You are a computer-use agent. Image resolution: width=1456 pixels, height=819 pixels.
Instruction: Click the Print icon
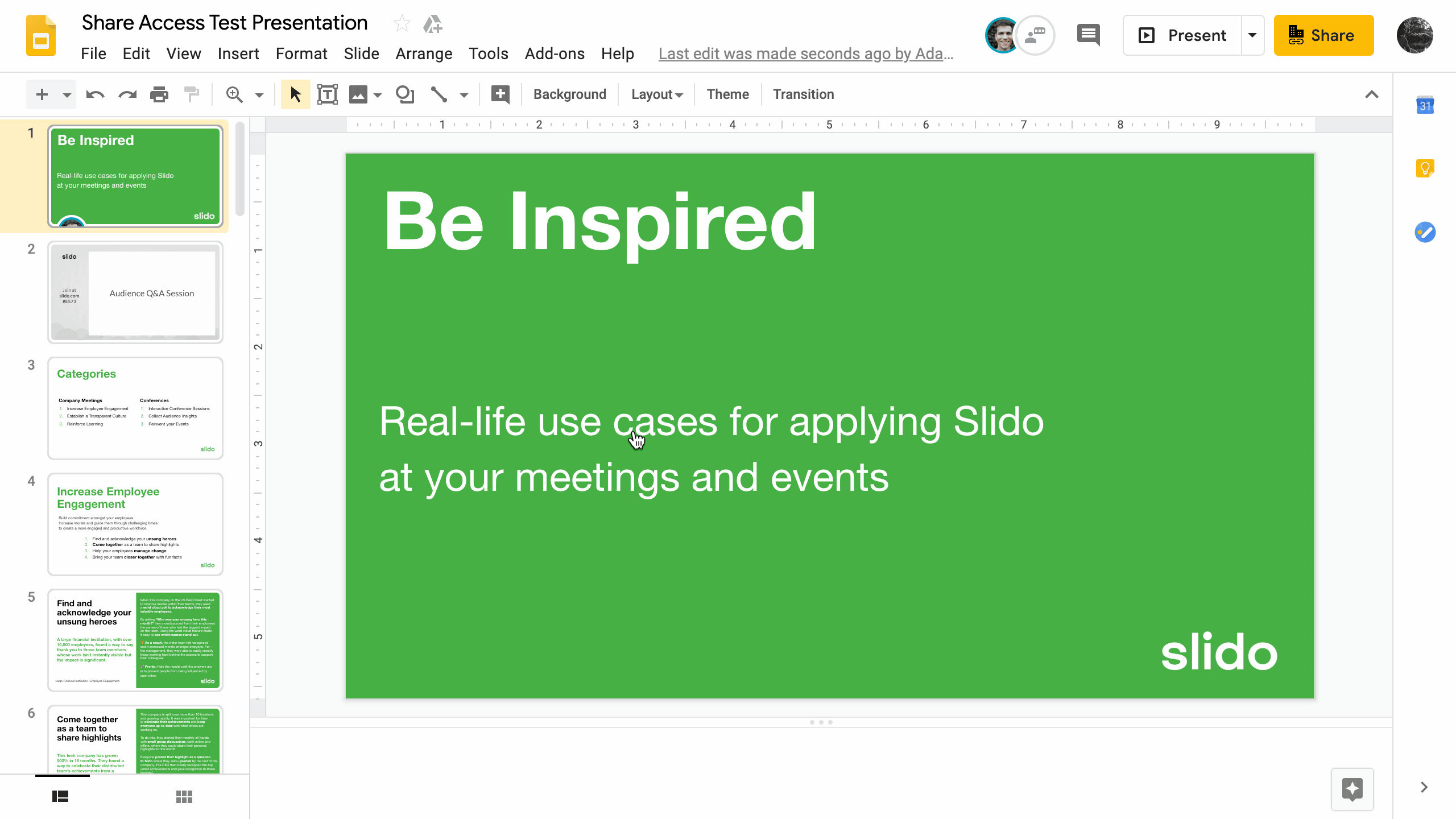[x=159, y=94]
